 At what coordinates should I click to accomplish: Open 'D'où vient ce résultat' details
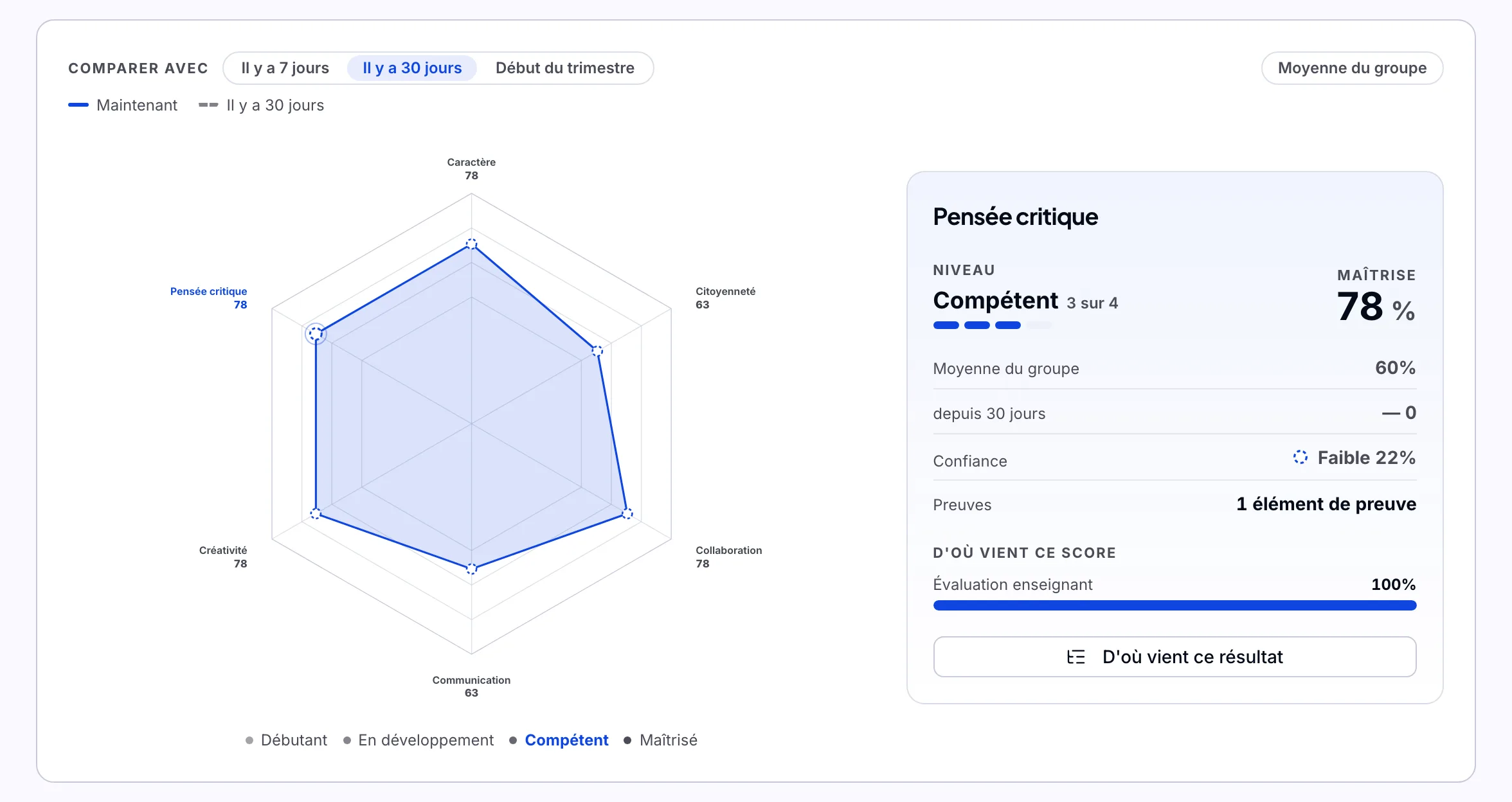[1174, 657]
